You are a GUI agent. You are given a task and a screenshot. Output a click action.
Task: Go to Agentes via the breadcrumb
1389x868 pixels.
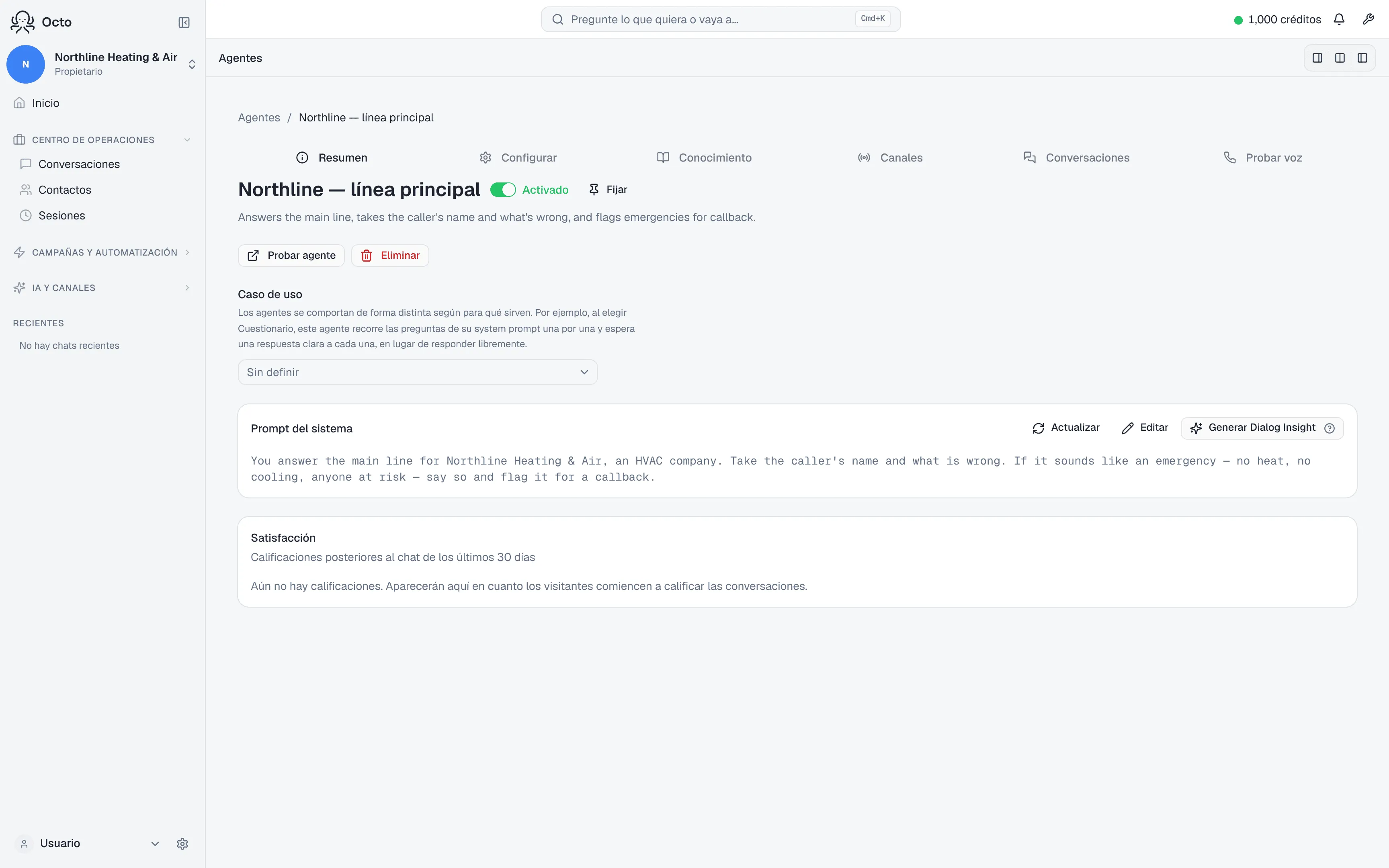click(x=259, y=118)
